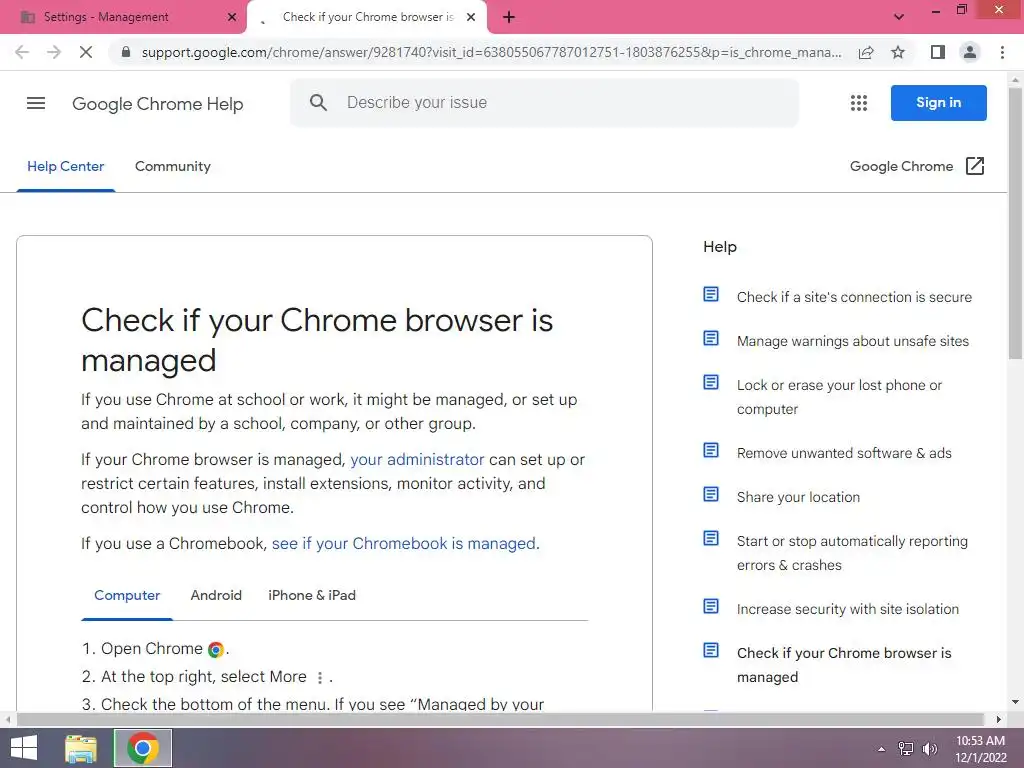Select the Help Center tab

pos(65,167)
